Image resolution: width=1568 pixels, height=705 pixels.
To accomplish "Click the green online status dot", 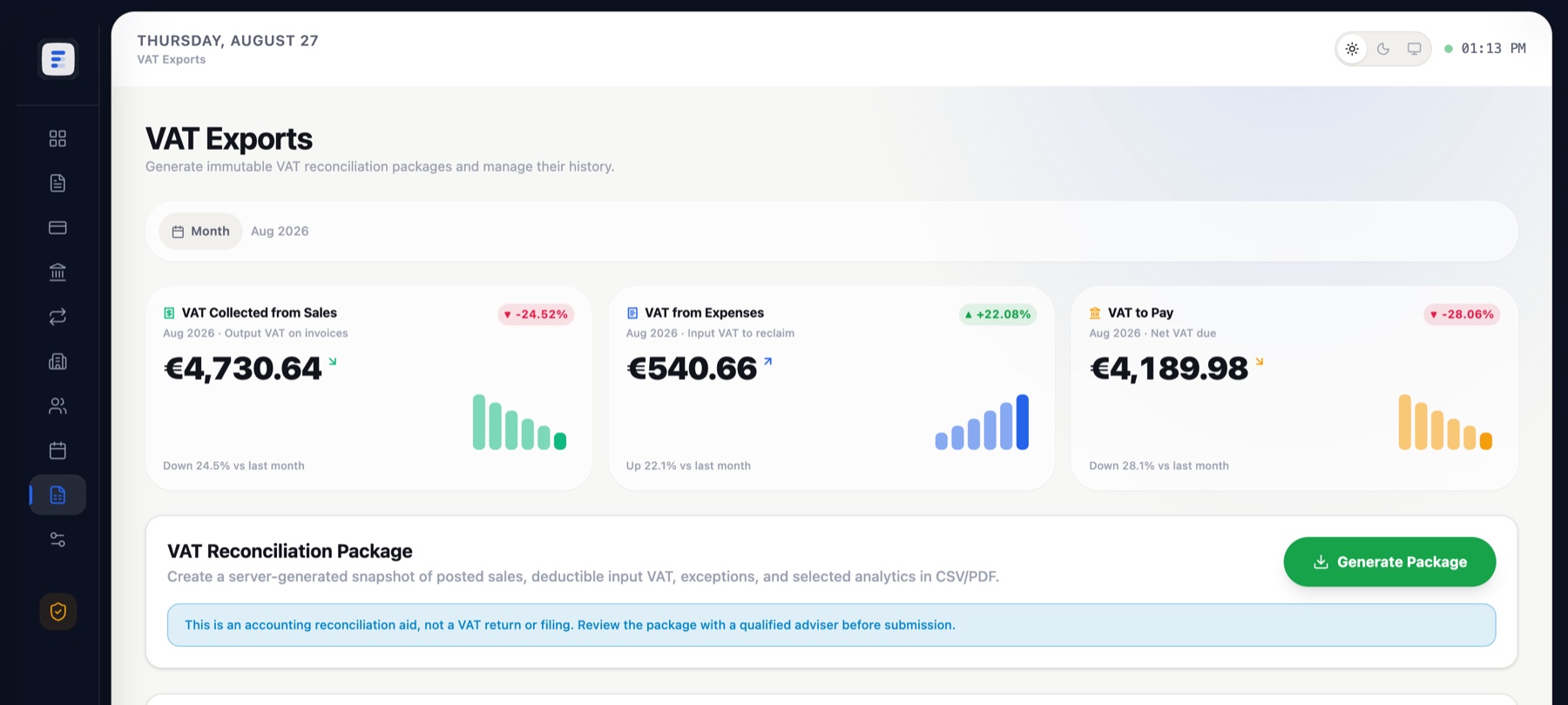I will (1448, 49).
